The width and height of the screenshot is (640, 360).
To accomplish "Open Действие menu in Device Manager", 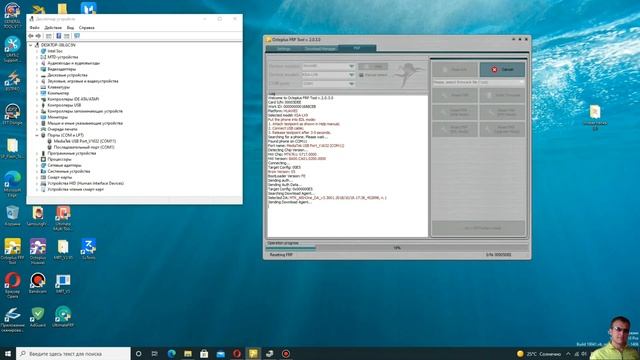I will click(x=53, y=28).
